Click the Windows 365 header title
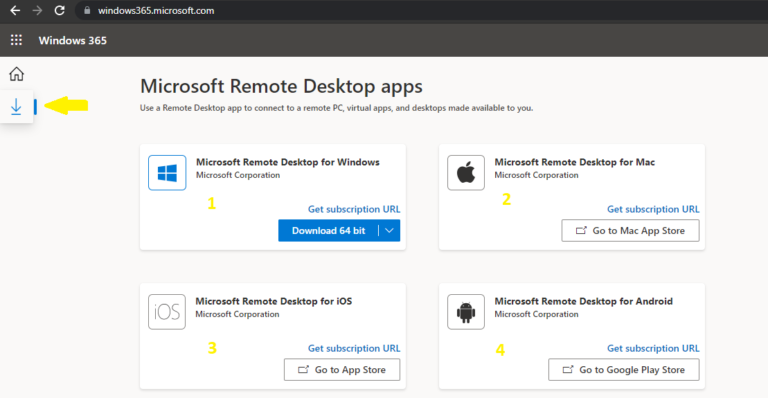 click(x=72, y=41)
